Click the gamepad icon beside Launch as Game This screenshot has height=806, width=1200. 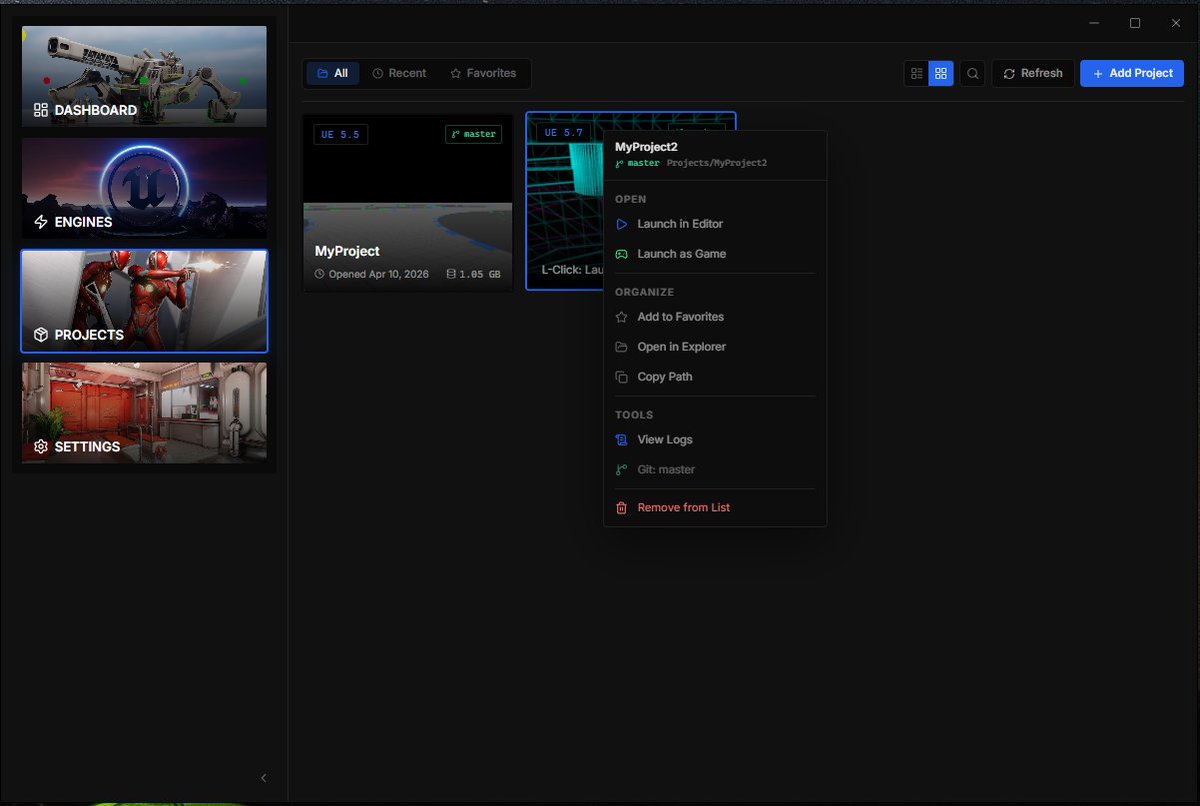point(621,254)
